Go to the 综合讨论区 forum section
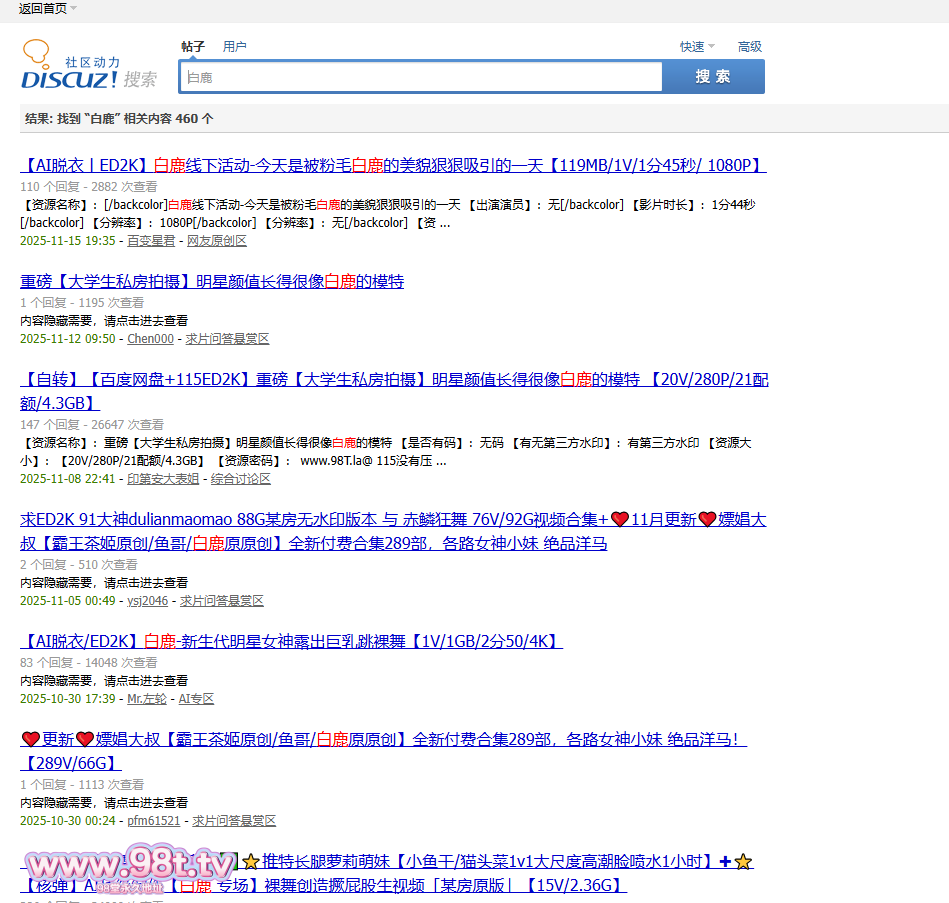The height and width of the screenshot is (903, 949). click(241, 479)
